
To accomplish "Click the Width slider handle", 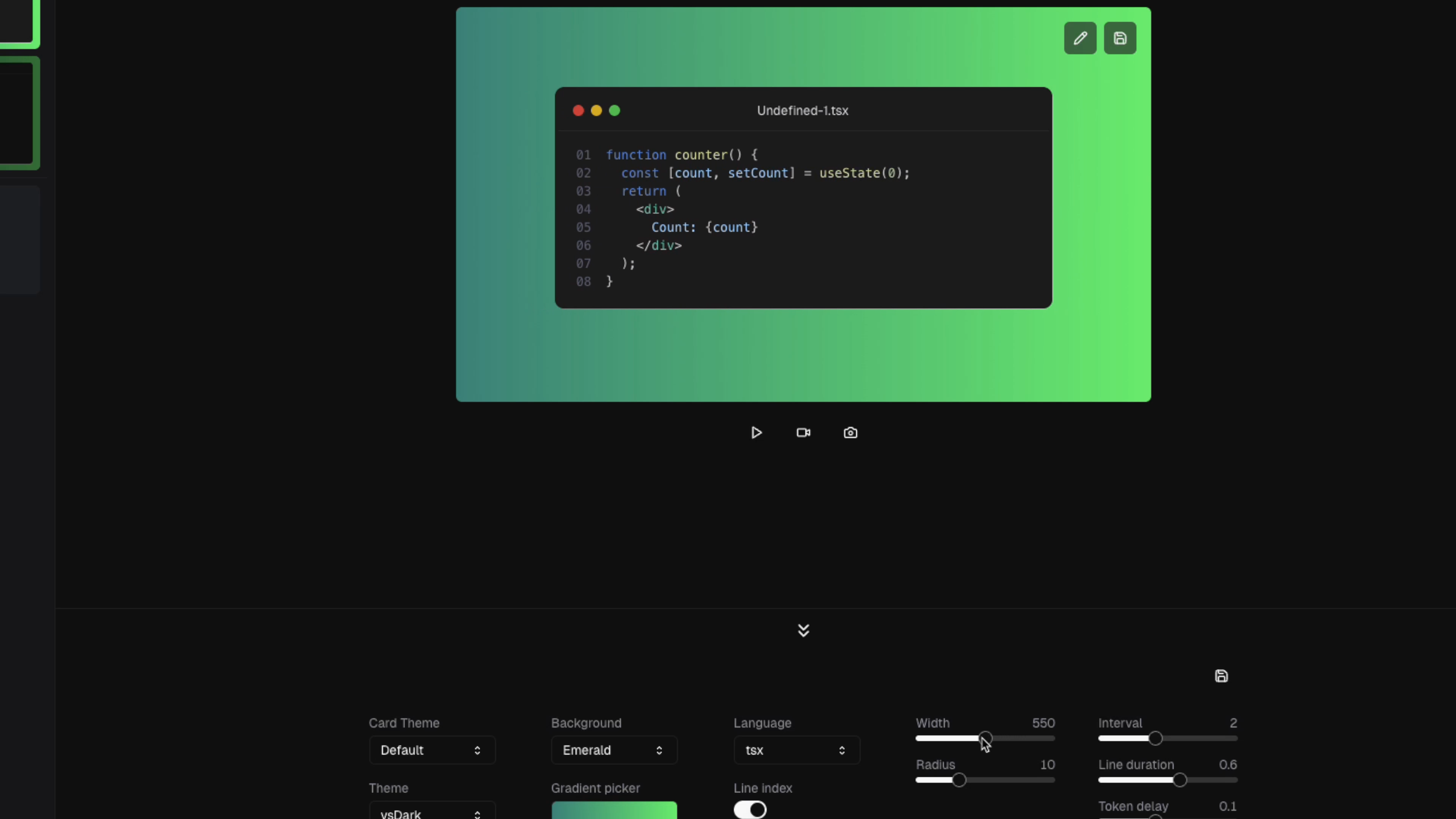I will (x=985, y=738).
